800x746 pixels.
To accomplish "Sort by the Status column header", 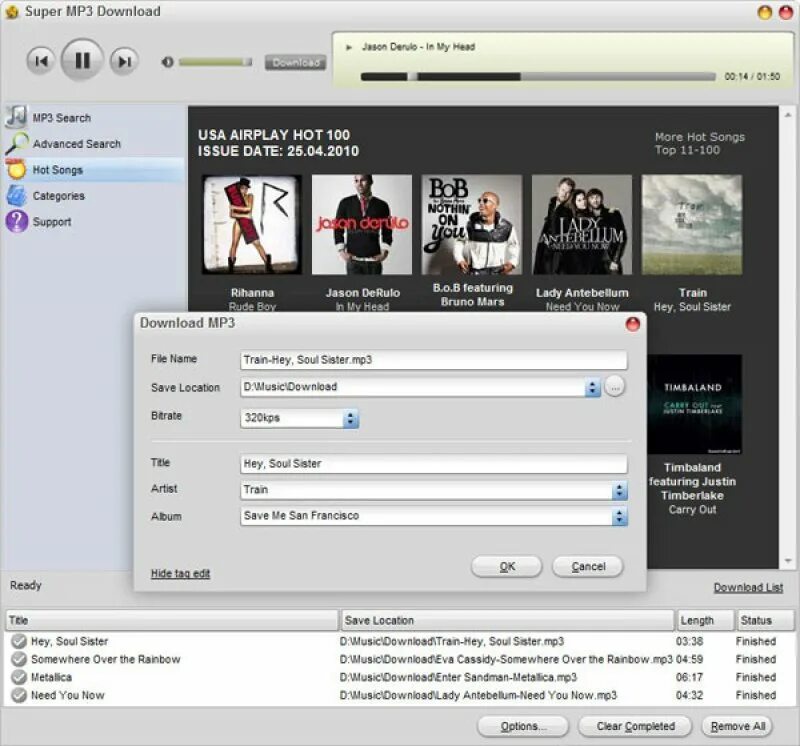I will point(765,620).
